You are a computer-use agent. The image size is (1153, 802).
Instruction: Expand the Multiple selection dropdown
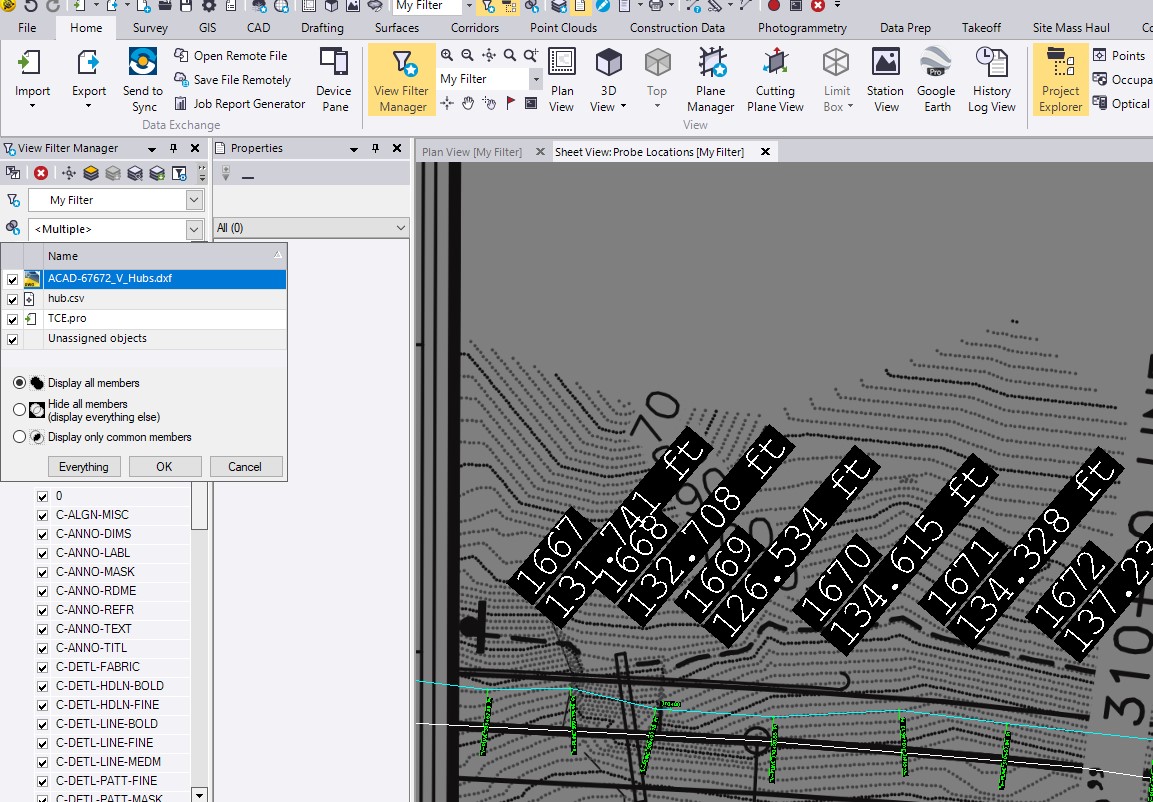194,229
